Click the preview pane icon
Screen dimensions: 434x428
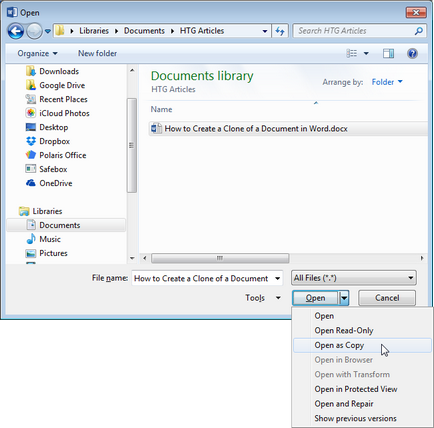(x=388, y=53)
